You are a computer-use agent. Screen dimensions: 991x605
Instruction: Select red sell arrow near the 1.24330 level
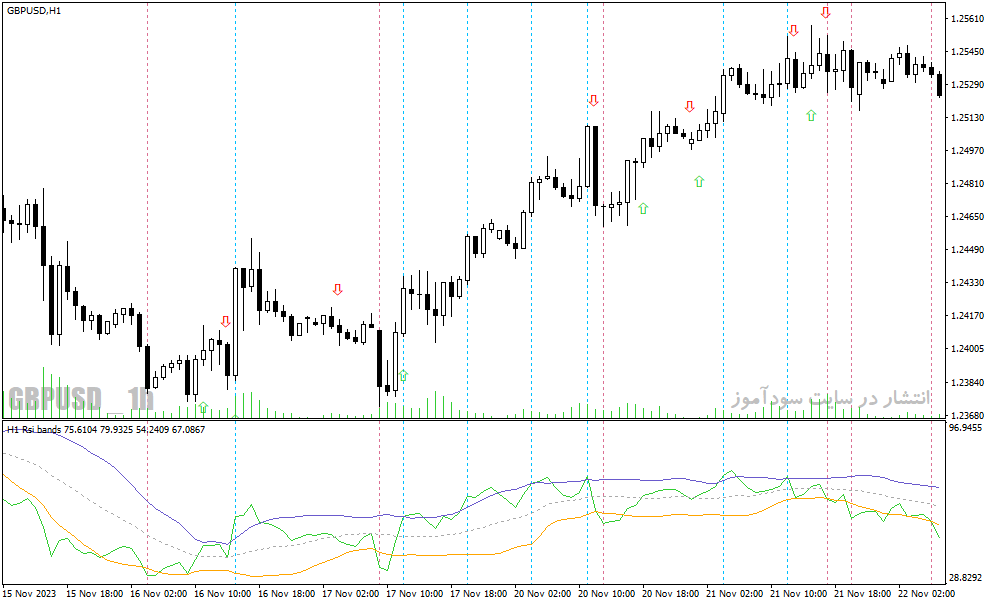(337, 290)
